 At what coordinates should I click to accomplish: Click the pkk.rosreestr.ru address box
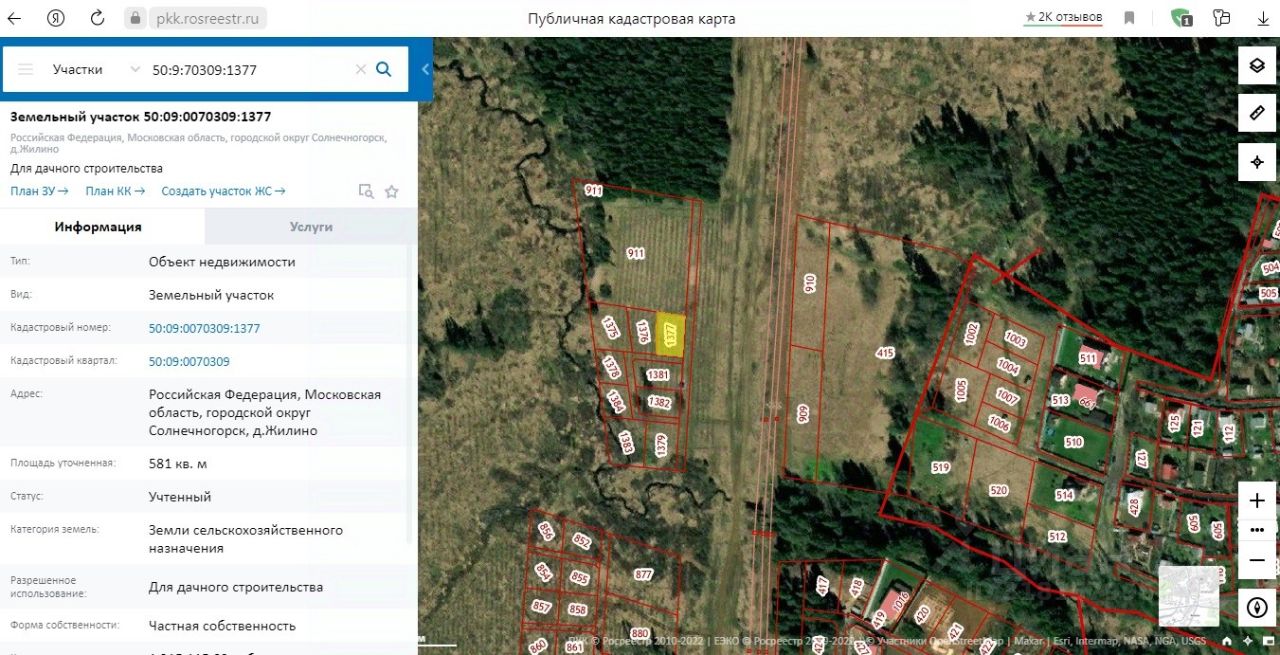click(x=207, y=18)
